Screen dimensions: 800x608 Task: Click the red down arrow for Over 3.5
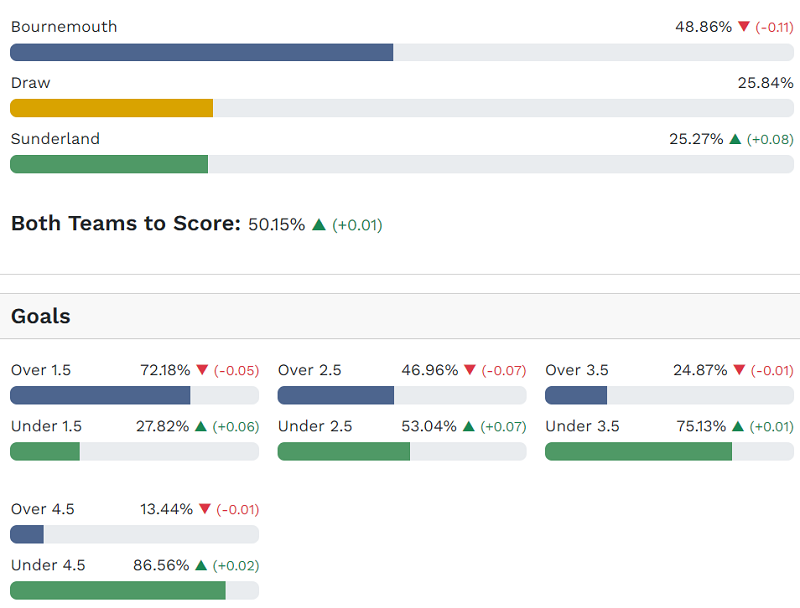(739, 370)
